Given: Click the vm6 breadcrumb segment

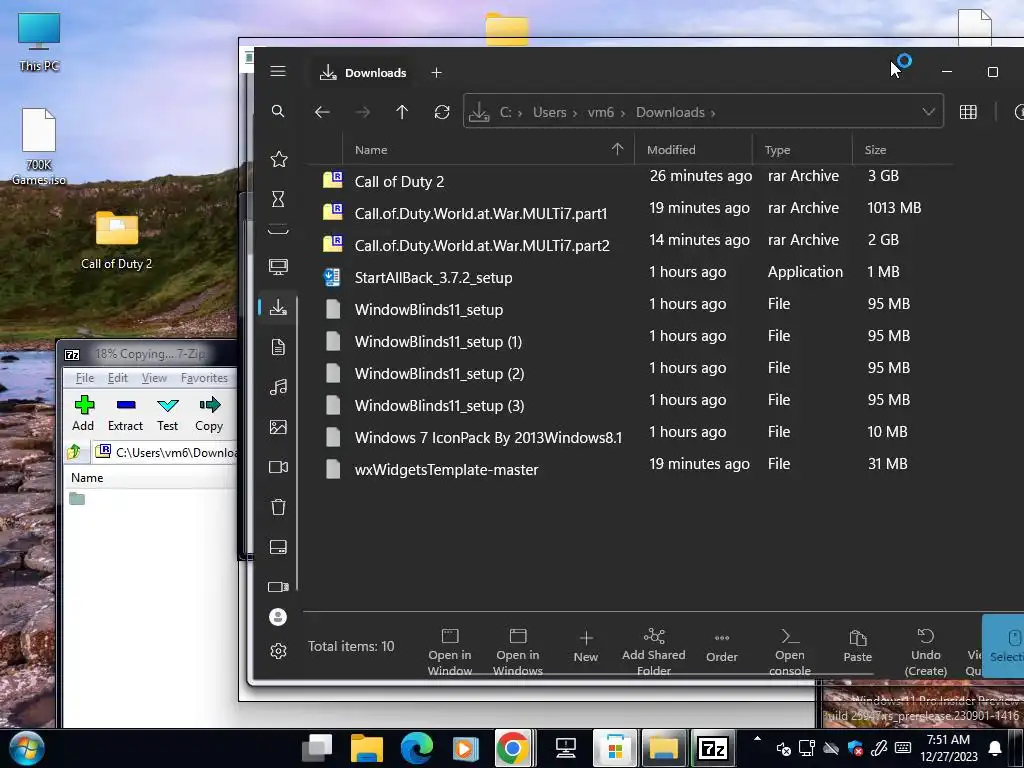Looking at the screenshot, I should (x=600, y=112).
